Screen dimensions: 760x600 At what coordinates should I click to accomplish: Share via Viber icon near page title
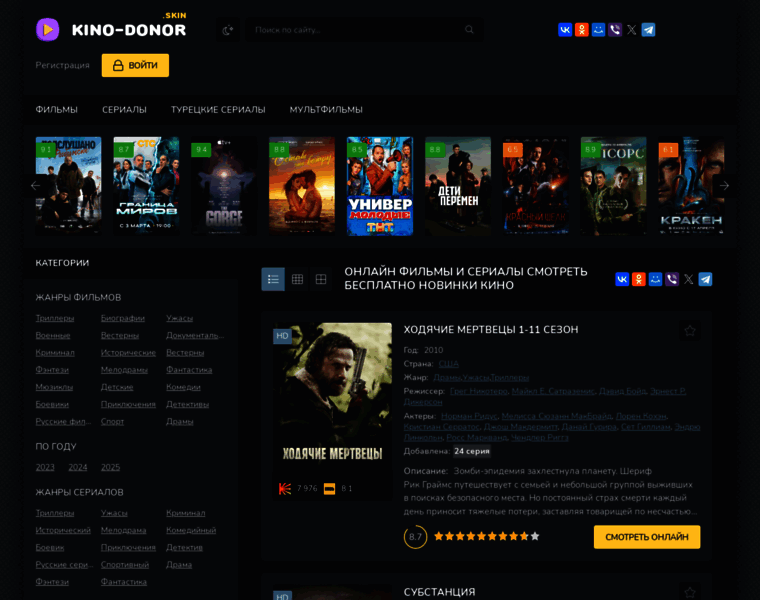click(672, 279)
